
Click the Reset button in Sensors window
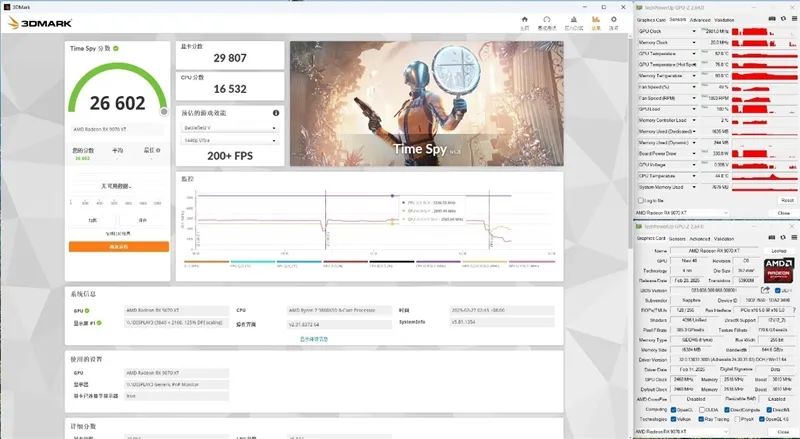pos(787,201)
